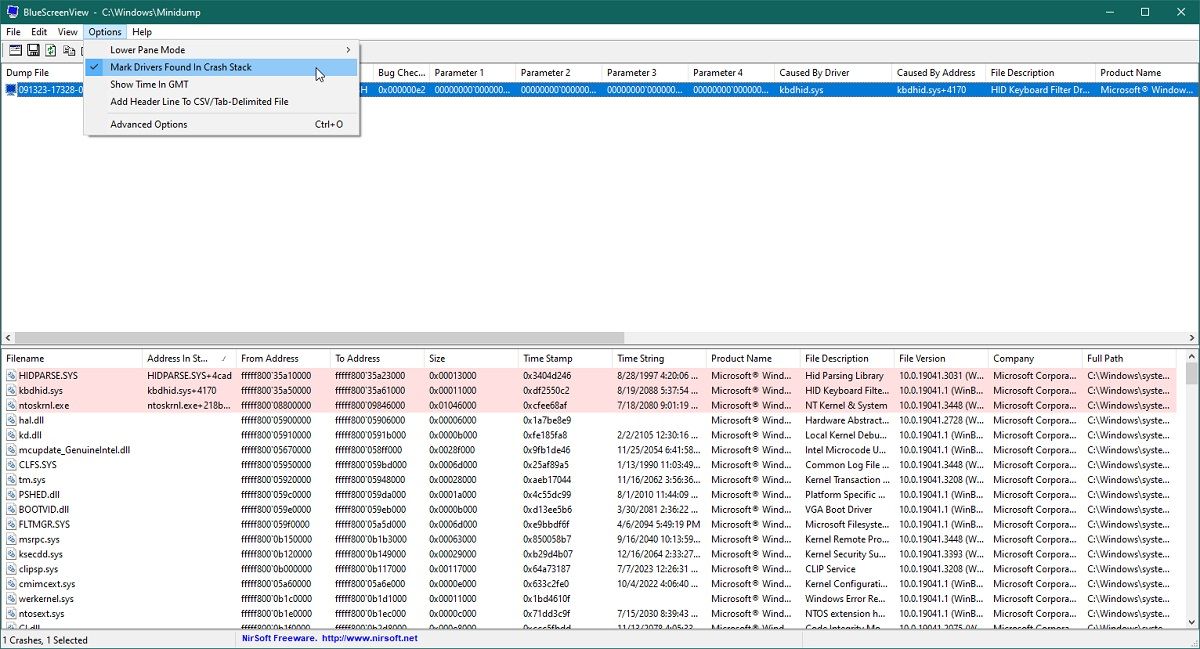
Task: Enable Show Time In GMT
Action: pos(150,84)
